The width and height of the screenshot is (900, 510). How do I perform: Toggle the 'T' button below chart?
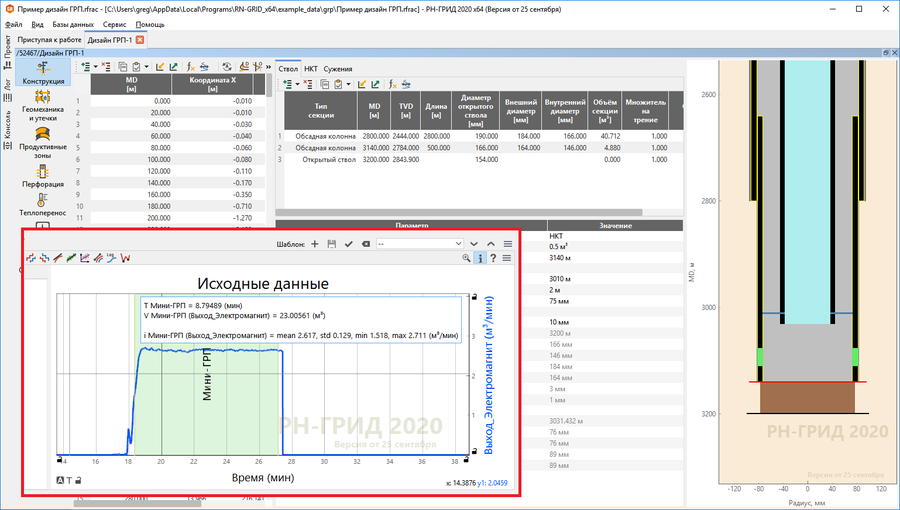click(69, 480)
